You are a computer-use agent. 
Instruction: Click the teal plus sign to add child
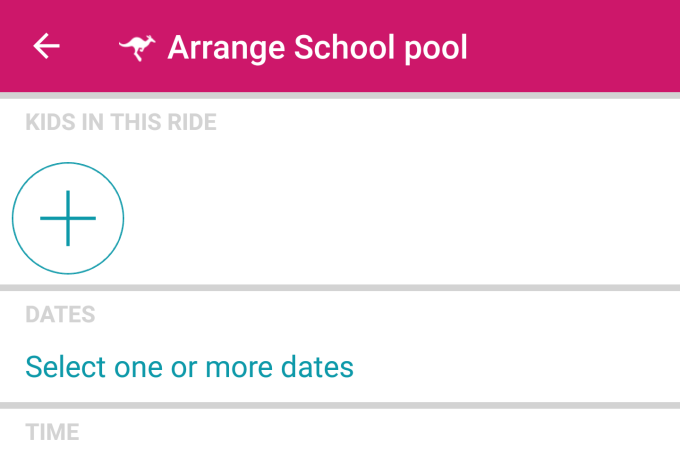pyautogui.click(x=68, y=218)
